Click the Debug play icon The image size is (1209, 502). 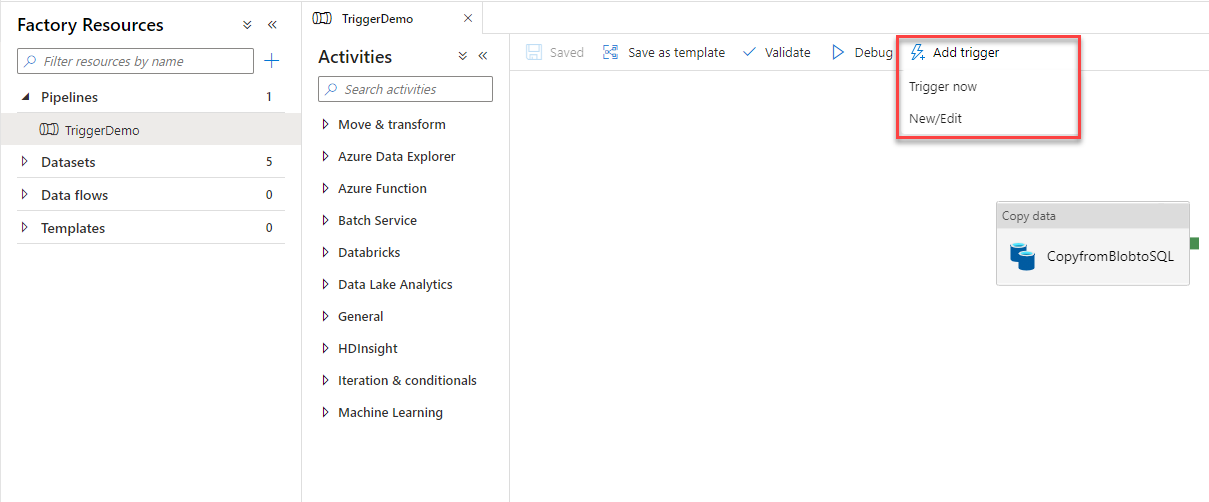point(838,52)
